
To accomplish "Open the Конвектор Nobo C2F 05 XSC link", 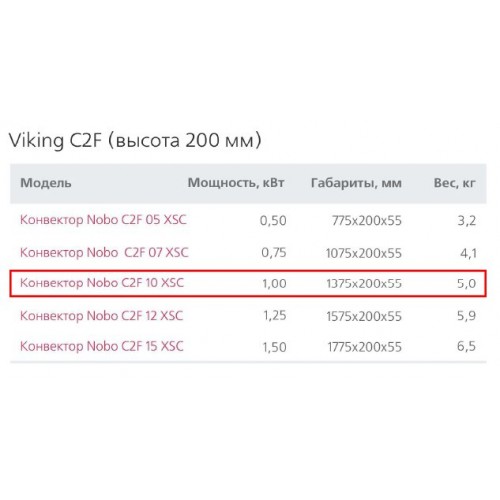I will (103, 220).
